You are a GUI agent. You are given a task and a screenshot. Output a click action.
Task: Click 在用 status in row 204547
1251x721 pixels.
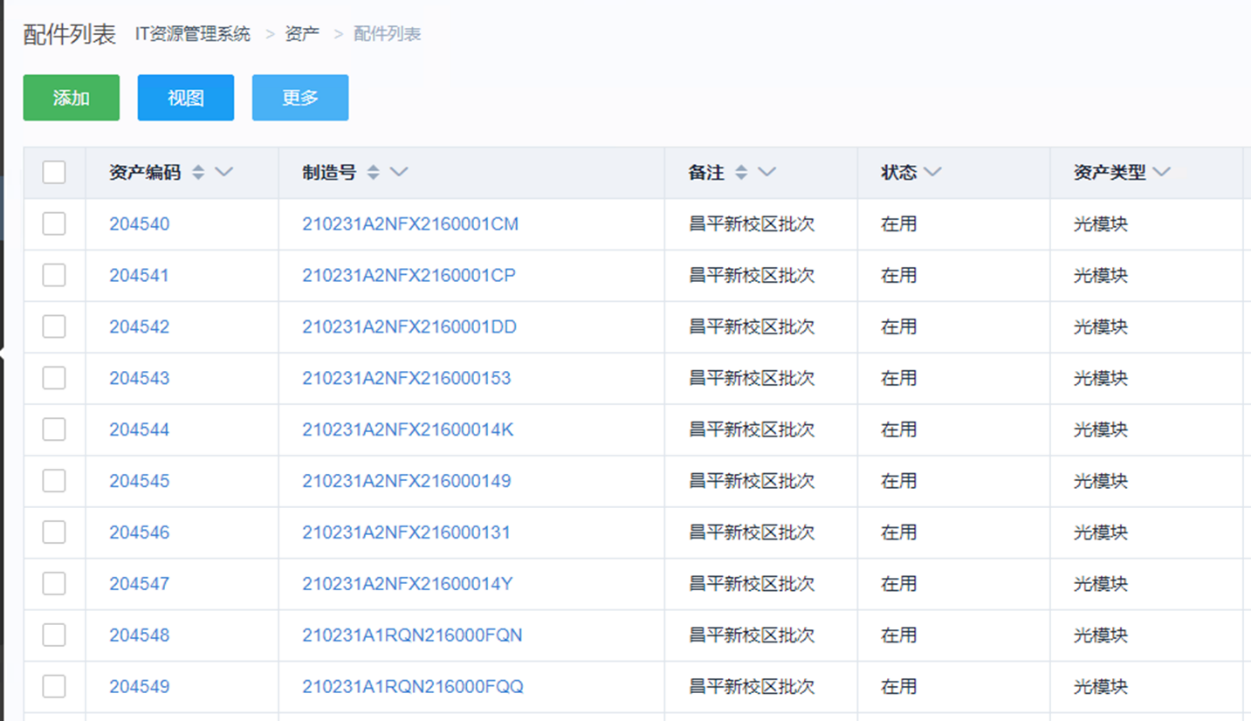(899, 583)
